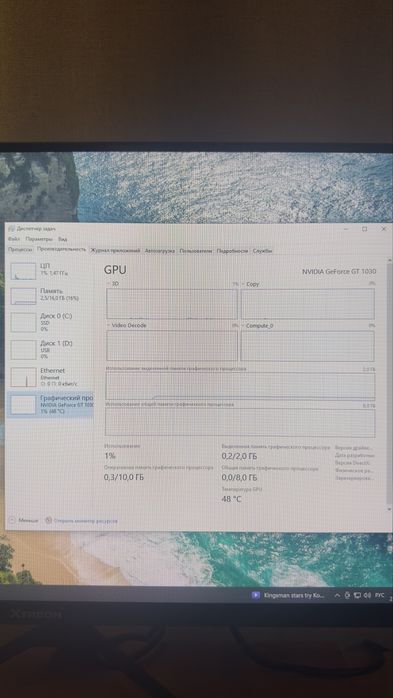The image size is (393, 698).
Task: Click the NVIDIA GeForce GT 1030 title
Action: point(339,272)
